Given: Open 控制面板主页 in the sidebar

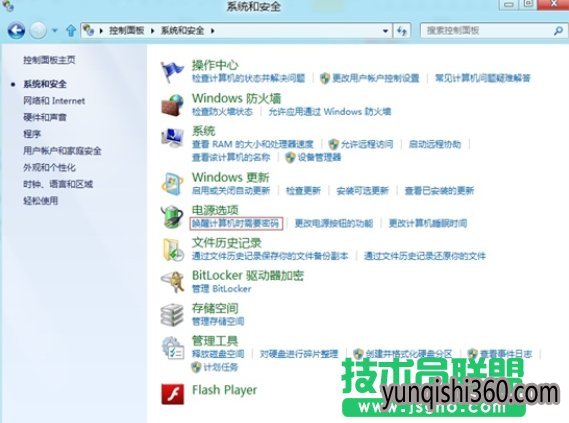Looking at the screenshot, I should (x=49, y=60).
